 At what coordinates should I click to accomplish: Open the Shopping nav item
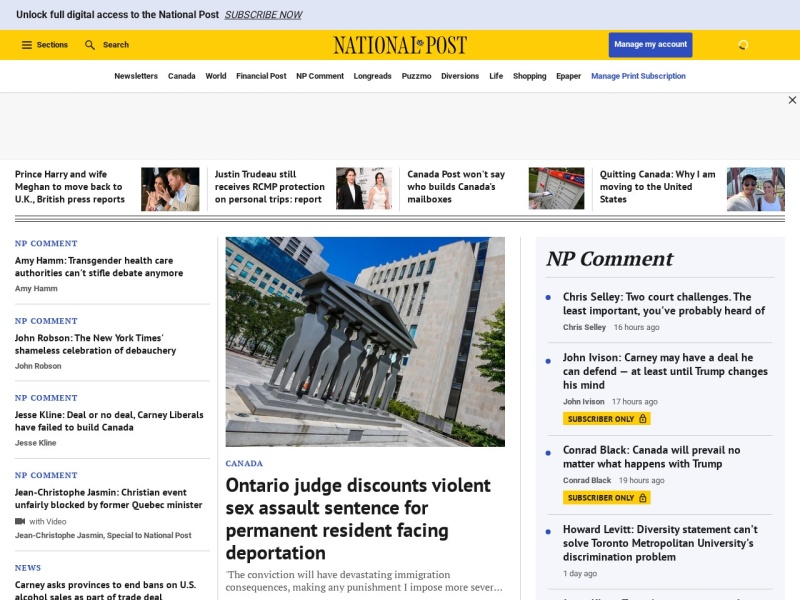pos(530,76)
